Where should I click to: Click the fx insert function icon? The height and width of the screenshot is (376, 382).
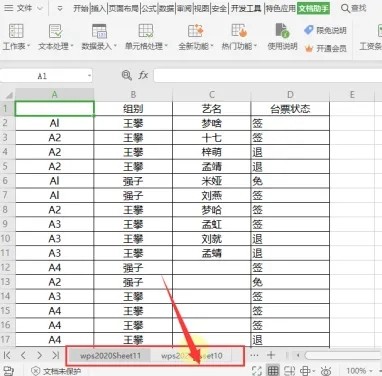pos(143,75)
